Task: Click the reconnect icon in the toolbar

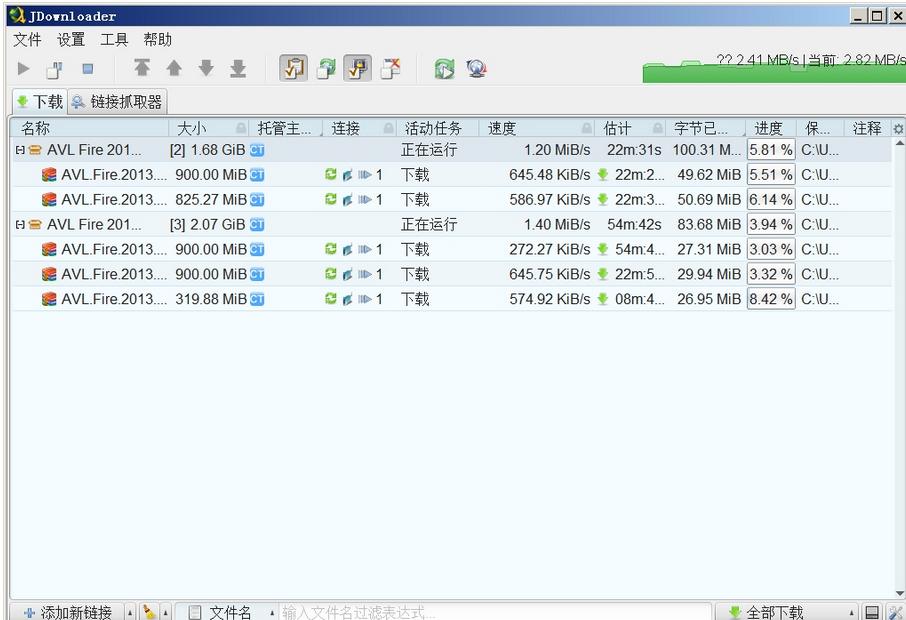Action: 443,68
